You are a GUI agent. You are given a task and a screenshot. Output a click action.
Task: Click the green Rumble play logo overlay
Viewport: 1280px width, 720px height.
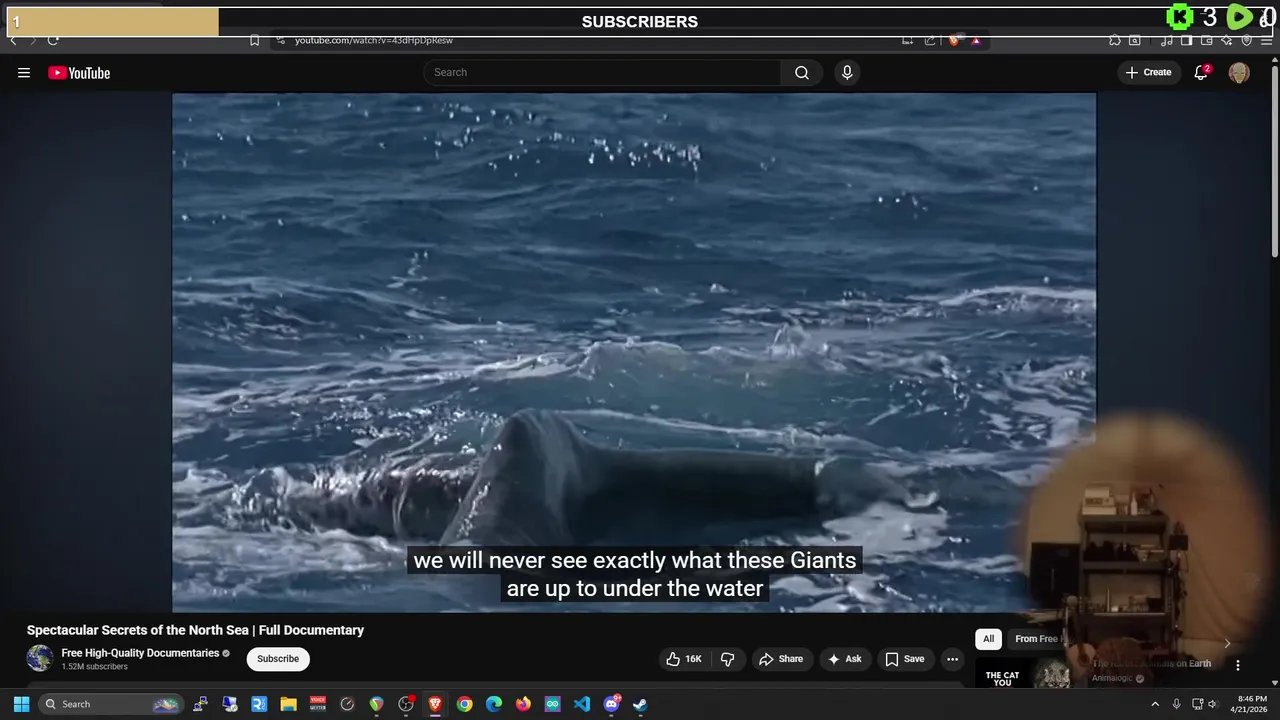click(1239, 17)
